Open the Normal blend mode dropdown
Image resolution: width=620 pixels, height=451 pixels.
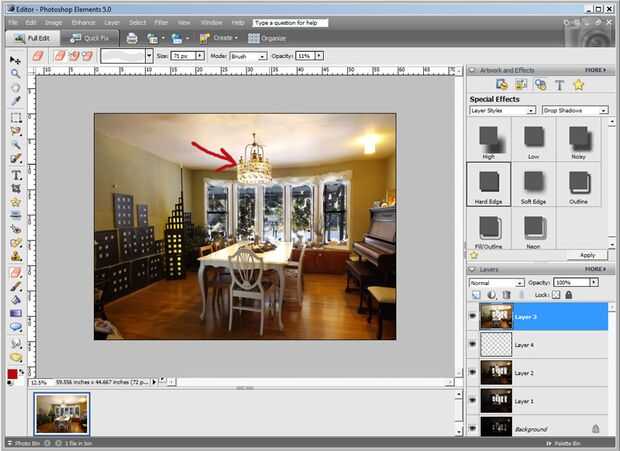point(496,283)
